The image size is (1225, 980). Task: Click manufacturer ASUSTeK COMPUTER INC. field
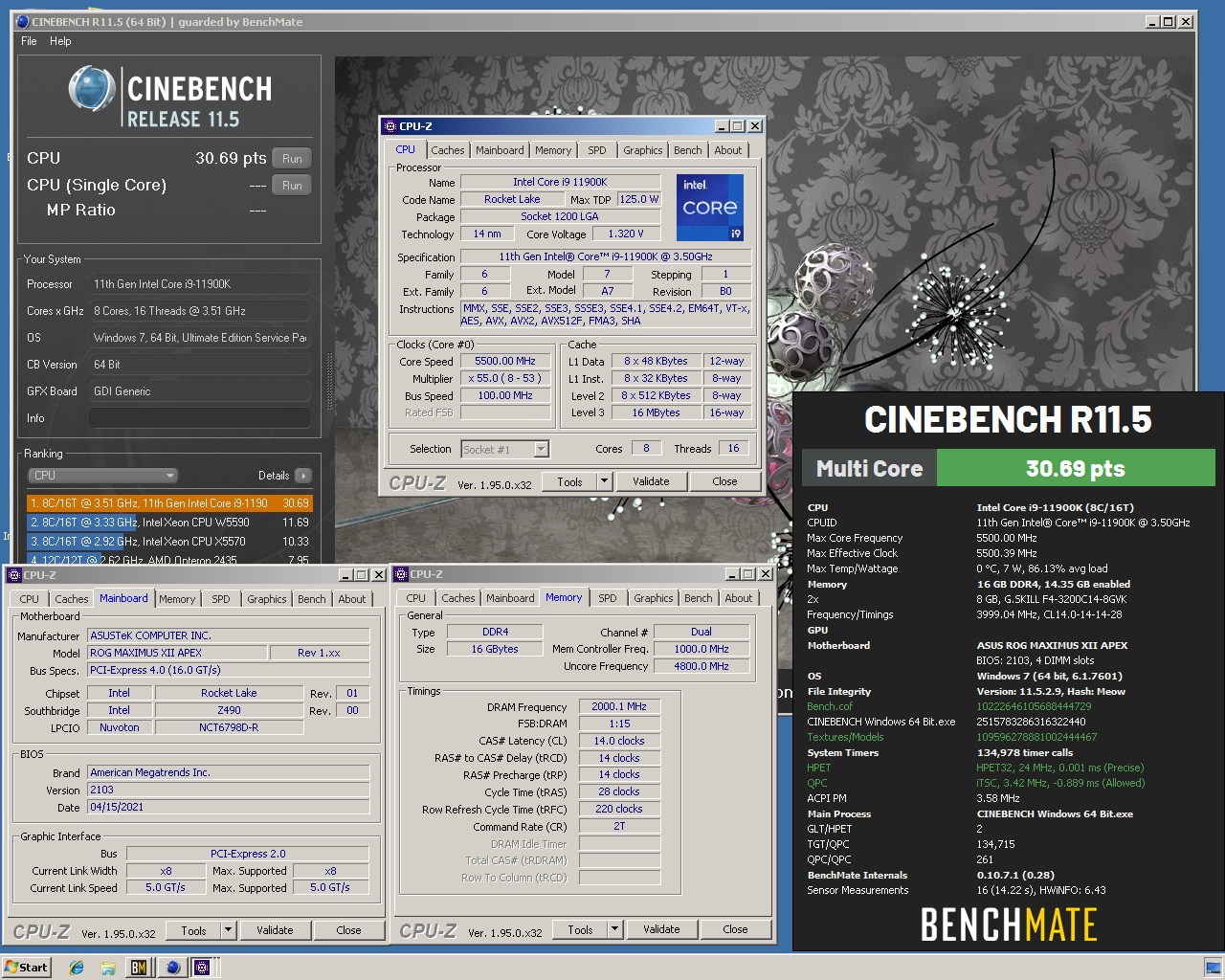tap(228, 635)
